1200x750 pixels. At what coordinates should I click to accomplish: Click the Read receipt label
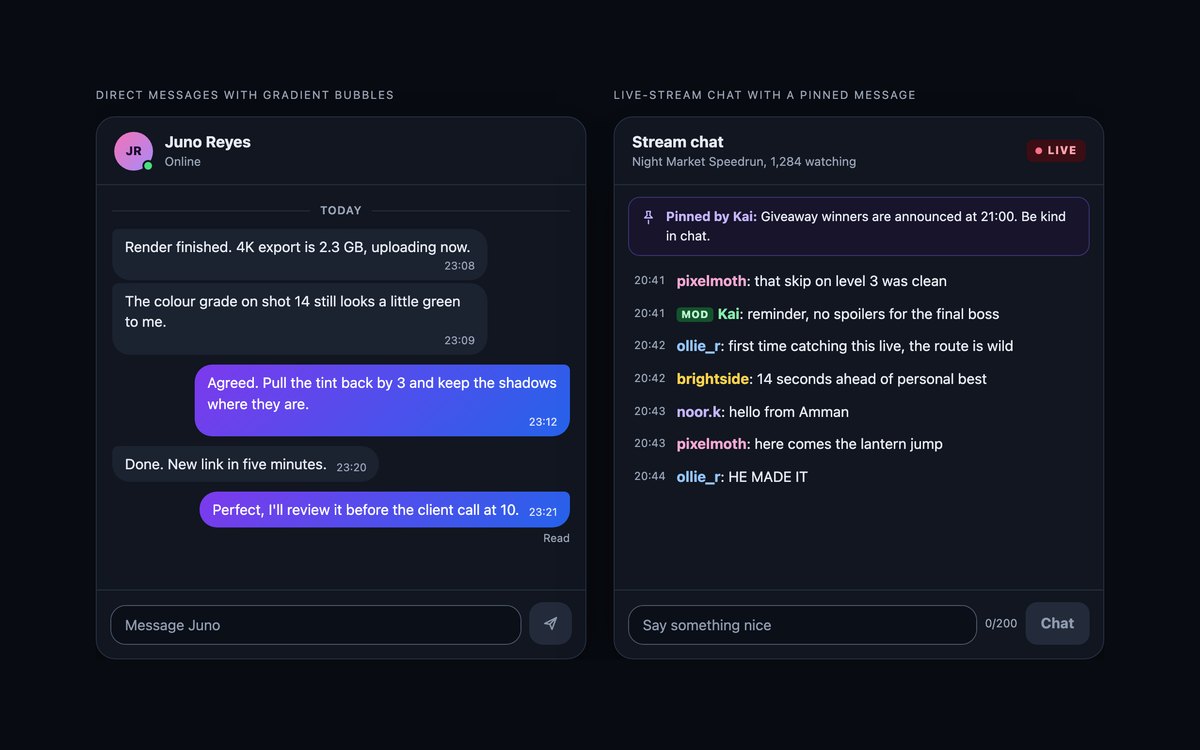tap(557, 538)
